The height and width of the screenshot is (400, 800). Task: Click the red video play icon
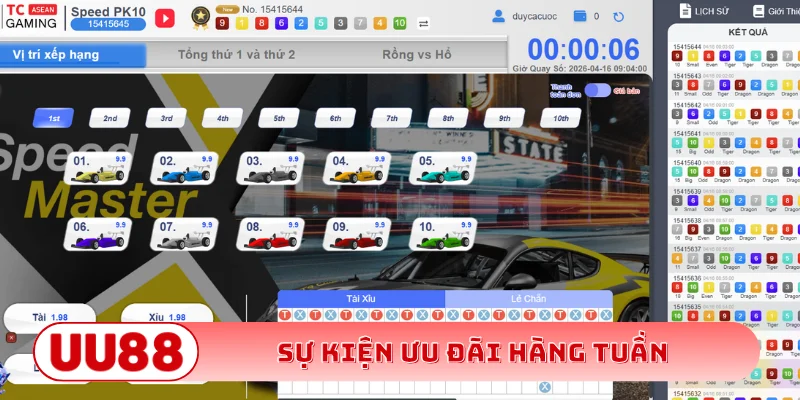click(165, 18)
